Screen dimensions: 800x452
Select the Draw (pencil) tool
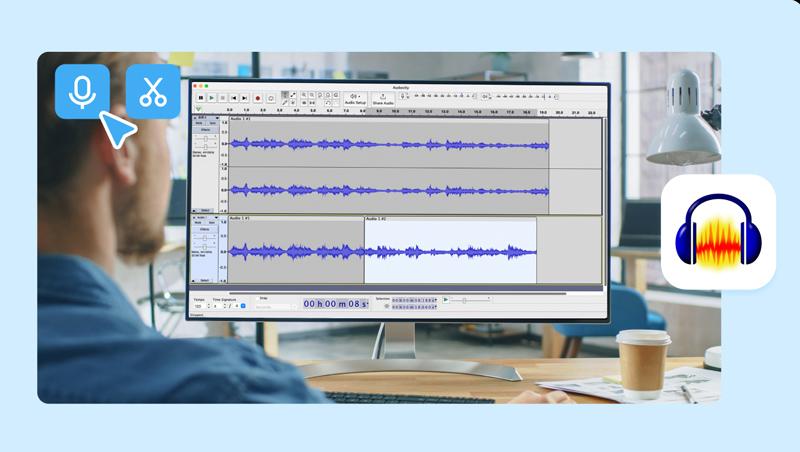pos(285,103)
